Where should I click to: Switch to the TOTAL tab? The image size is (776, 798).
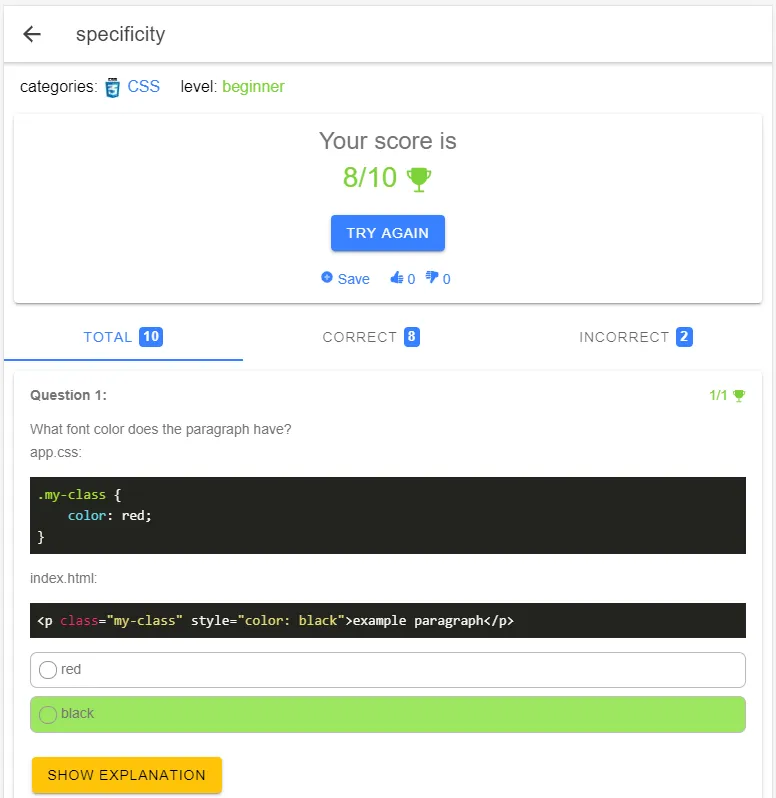(123, 337)
